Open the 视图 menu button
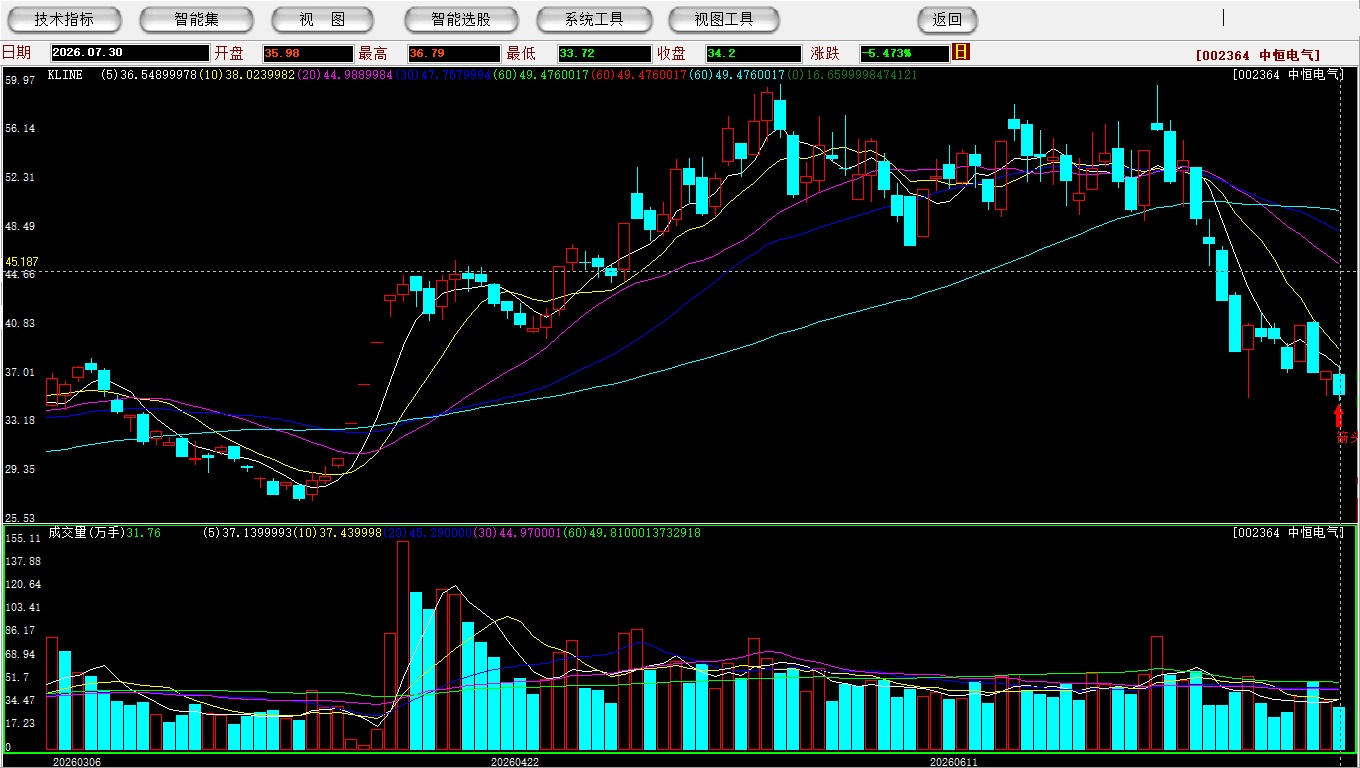This screenshot has height=768, width=1360. (322, 19)
